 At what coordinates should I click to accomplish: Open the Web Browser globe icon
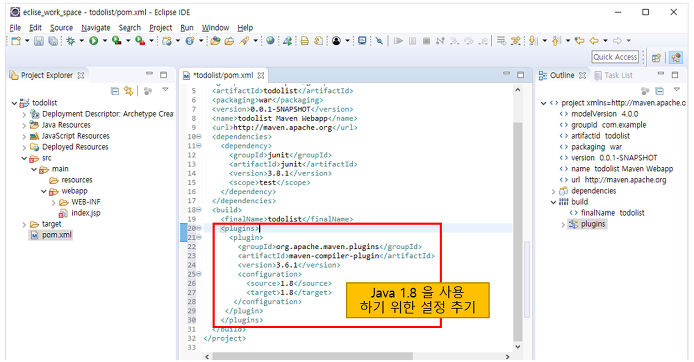270,41
